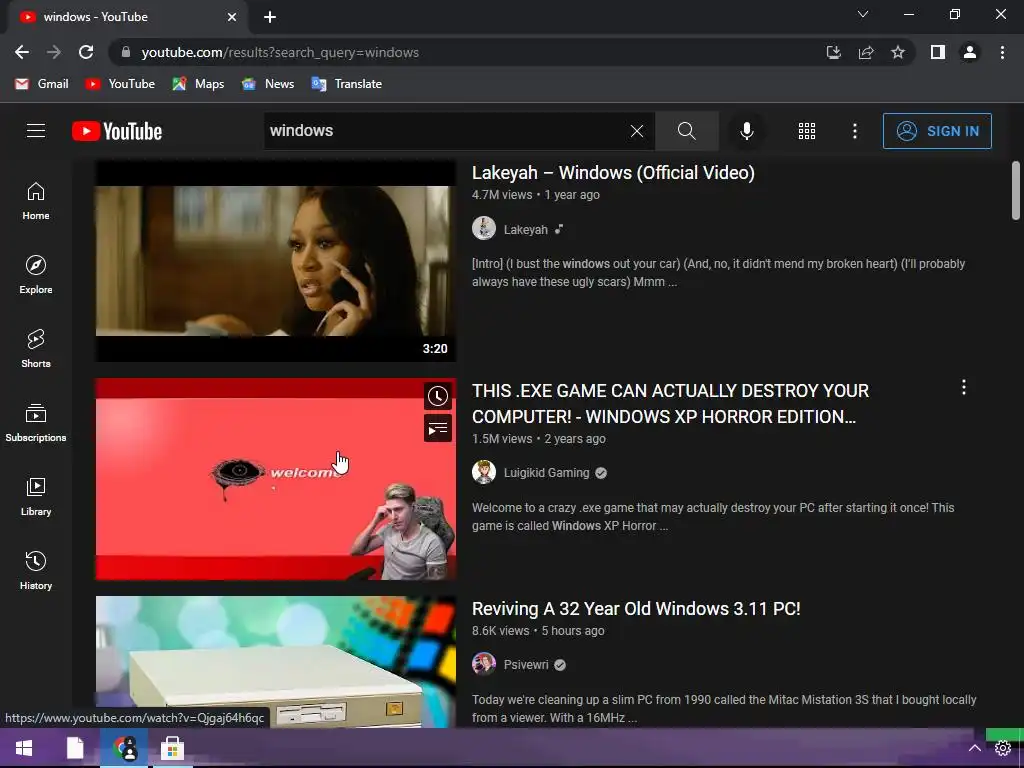Viewport: 1024px width, 768px height.
Task: Add the Windows XP Horror video to queue
Action: click(438, 429)
